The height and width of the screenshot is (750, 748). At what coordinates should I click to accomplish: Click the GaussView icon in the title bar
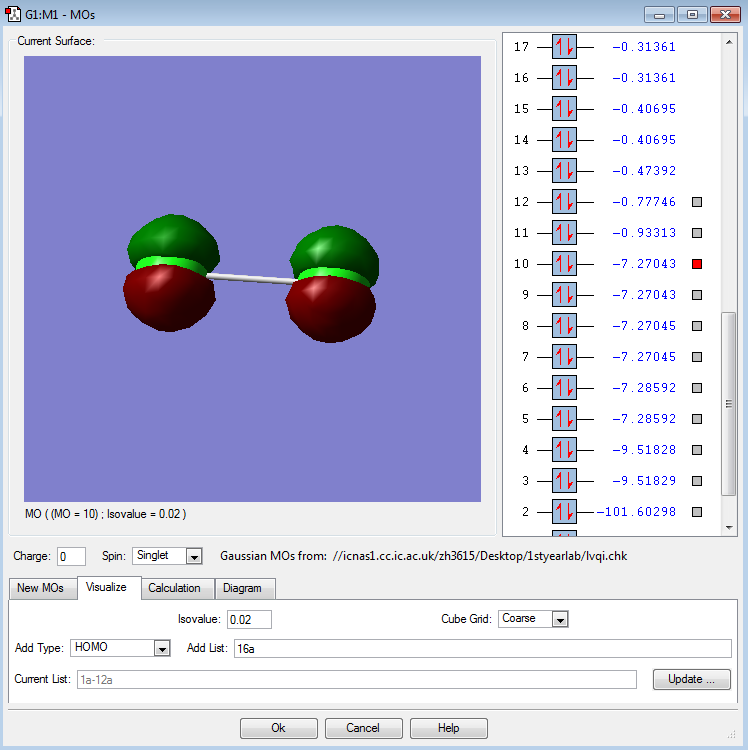pyautogui.click(x=12, y=14)
